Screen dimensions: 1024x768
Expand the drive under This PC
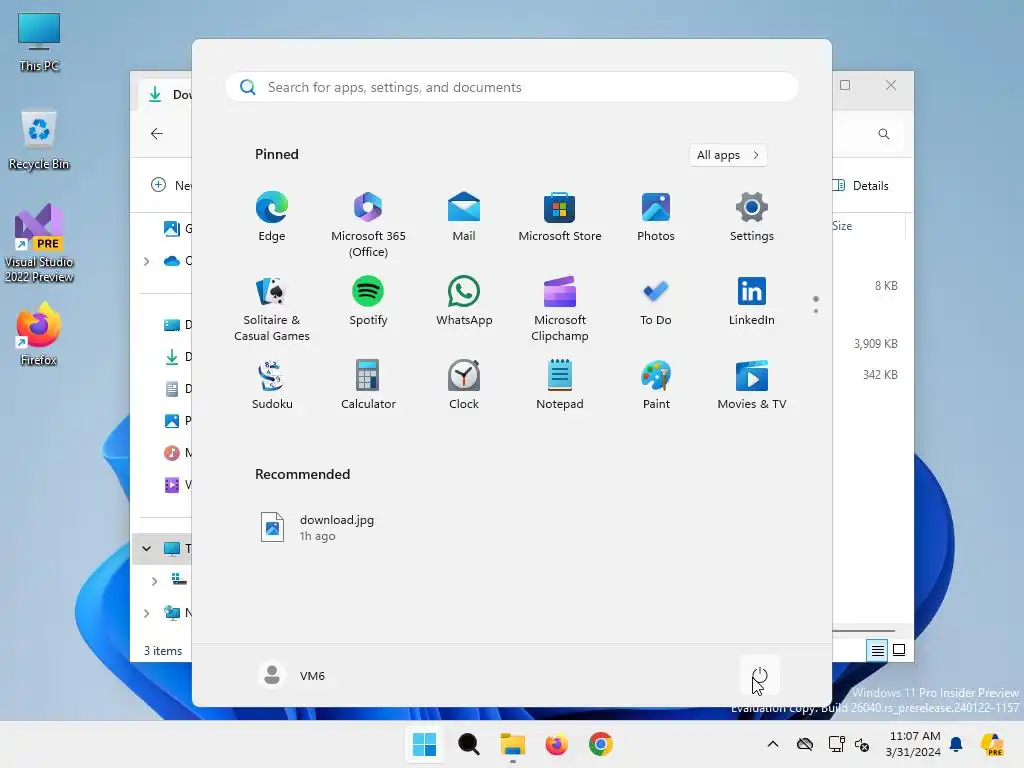(x=154, y=581)
